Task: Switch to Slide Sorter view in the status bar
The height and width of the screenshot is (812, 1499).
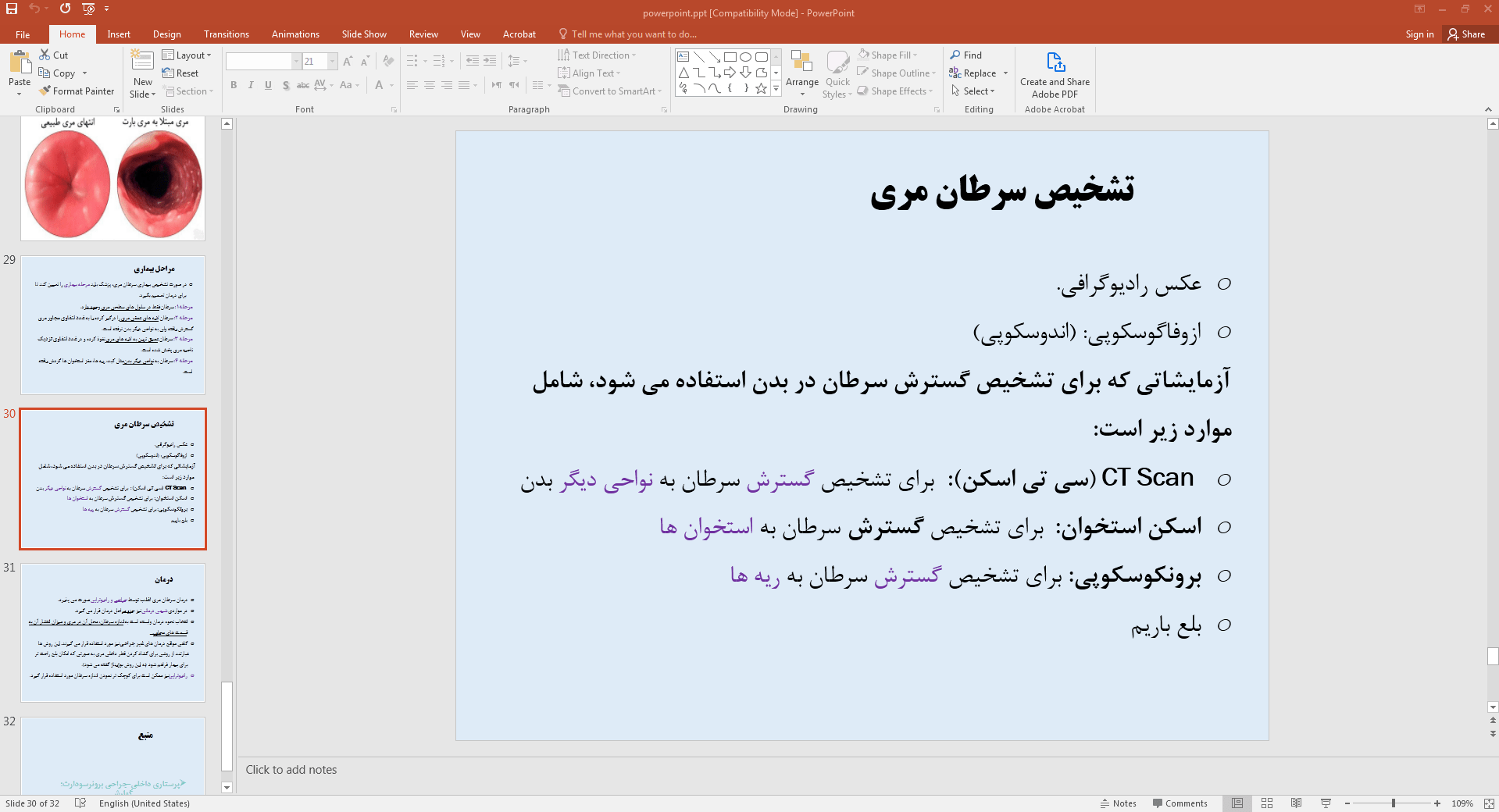Action: 1267,803
